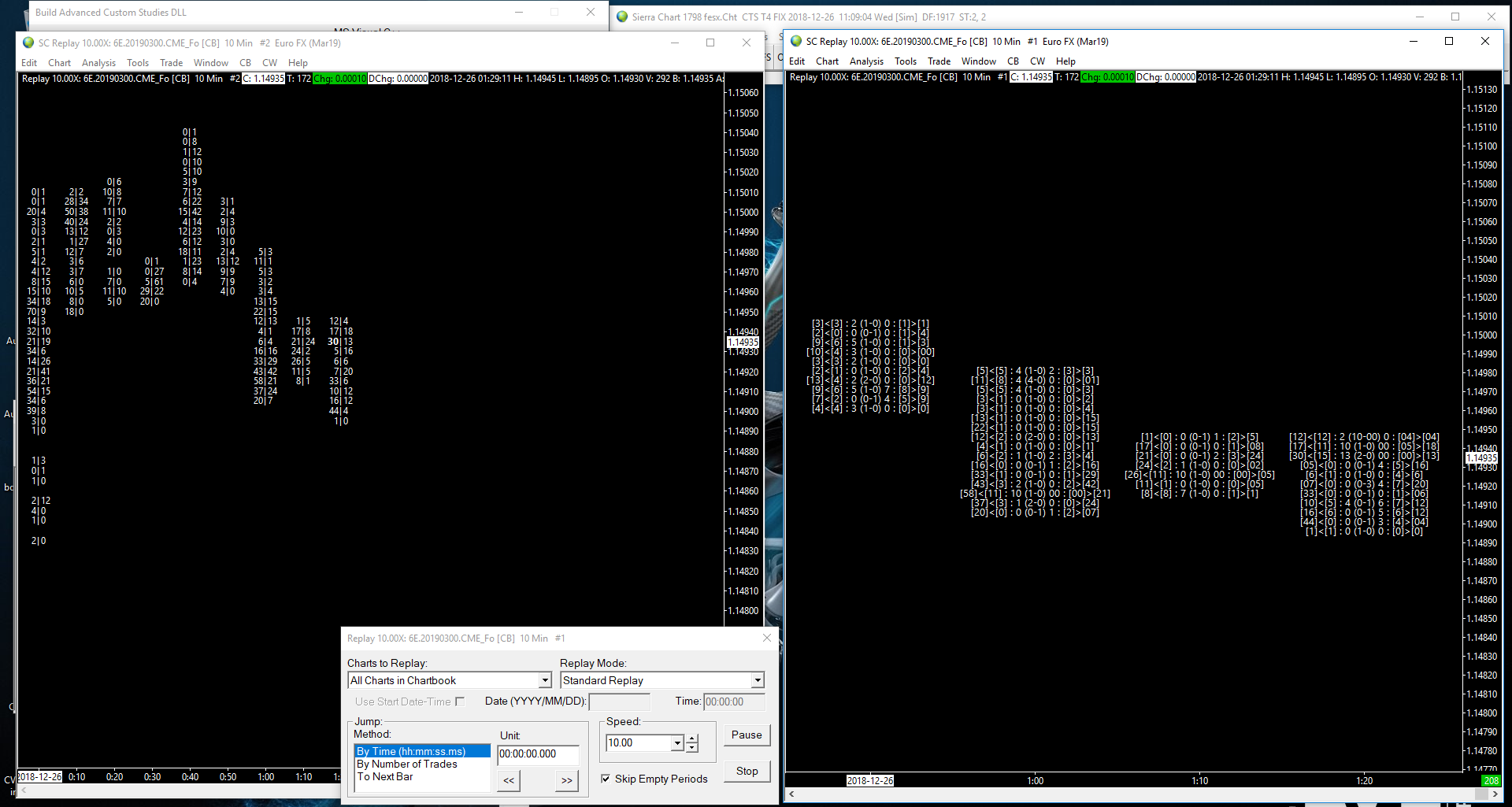Open the Window menu in chart #1 window
This screenshot has height=807, width=1512.
pyautogui.click(x=979, y=61)
